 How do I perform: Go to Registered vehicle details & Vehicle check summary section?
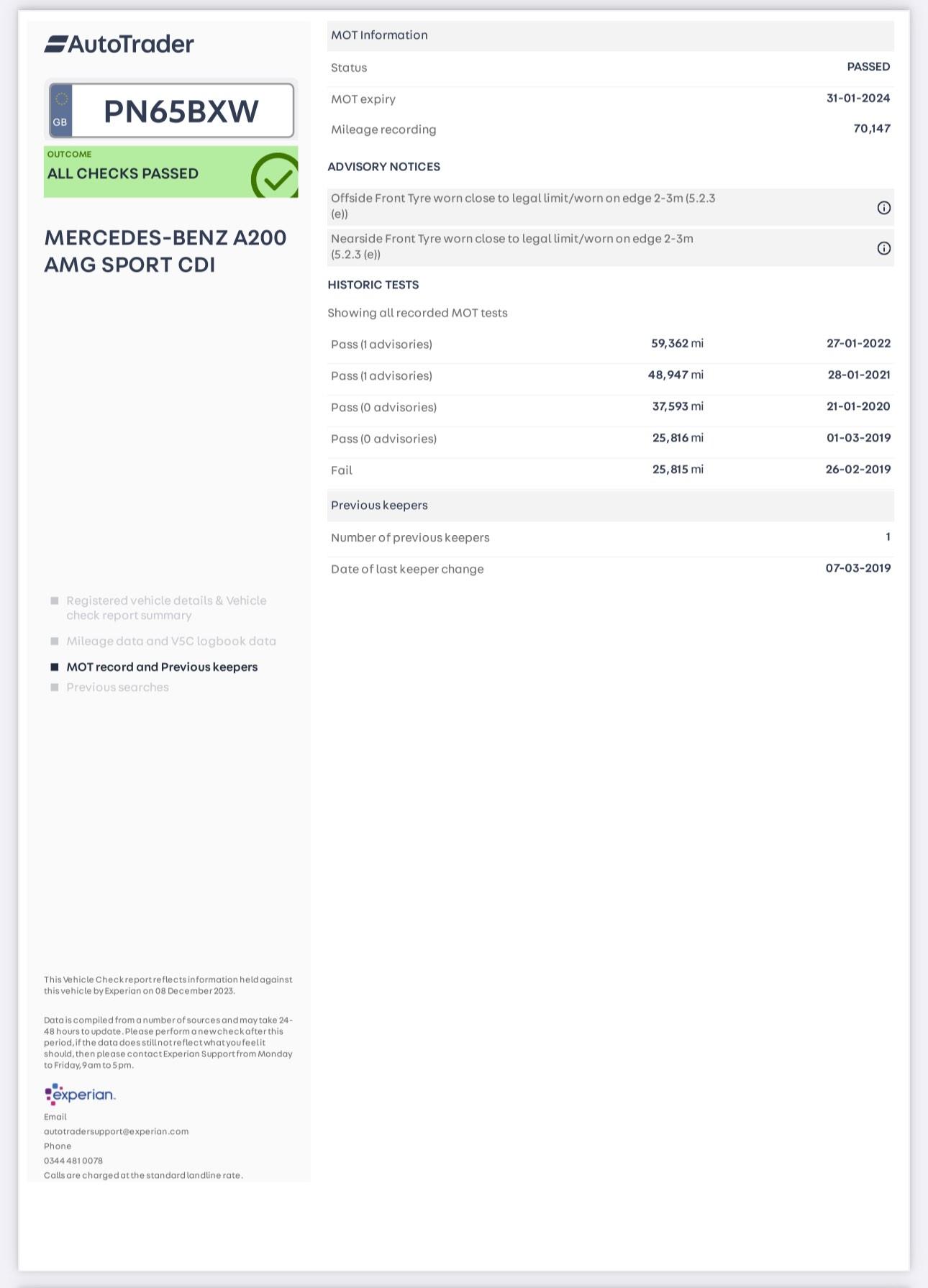[166, 608]
